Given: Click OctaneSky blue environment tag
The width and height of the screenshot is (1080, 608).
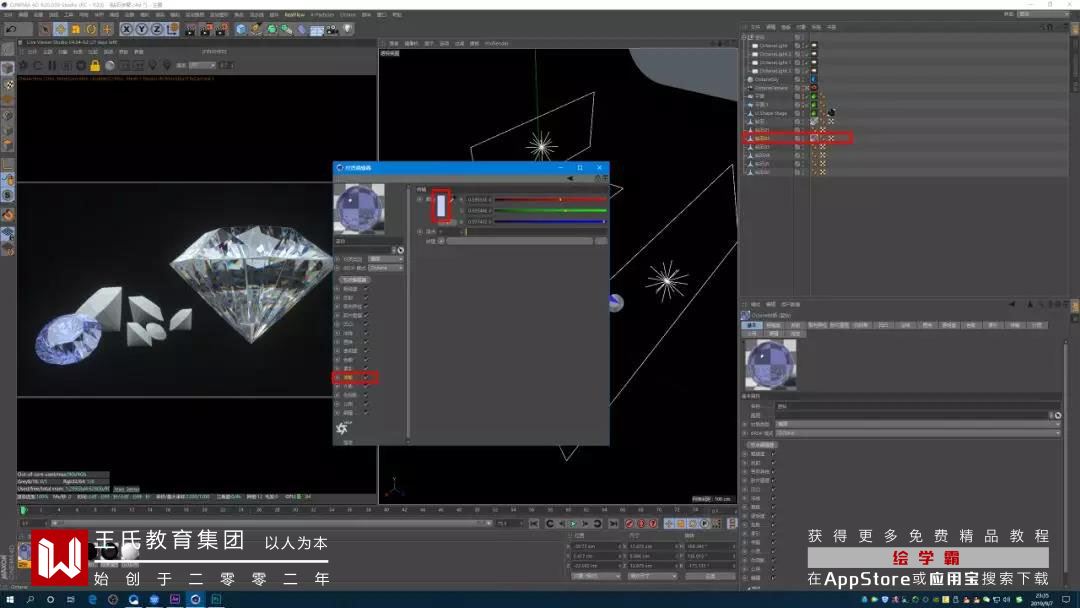Looking at the screenshot, I should (x=813, y=80).
